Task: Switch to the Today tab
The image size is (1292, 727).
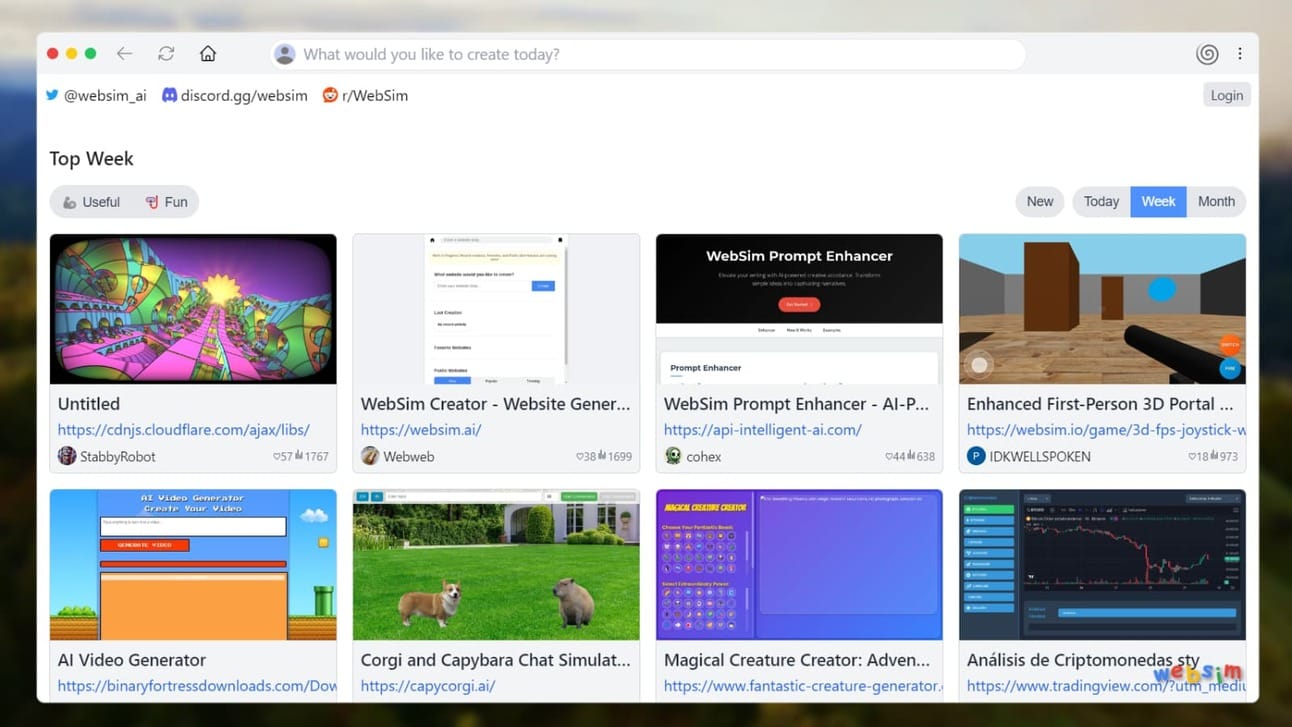Action: 1101,201
